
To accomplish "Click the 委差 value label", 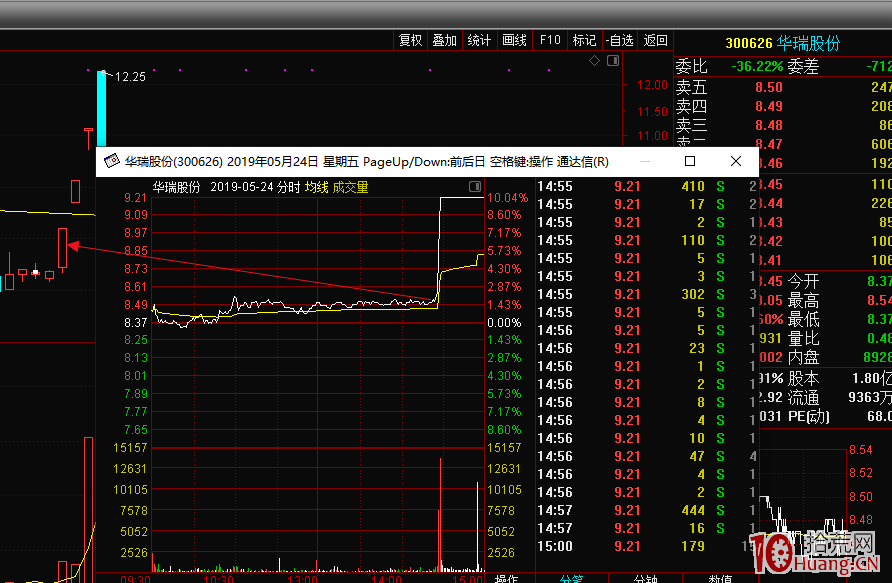I will coord(803,67).
